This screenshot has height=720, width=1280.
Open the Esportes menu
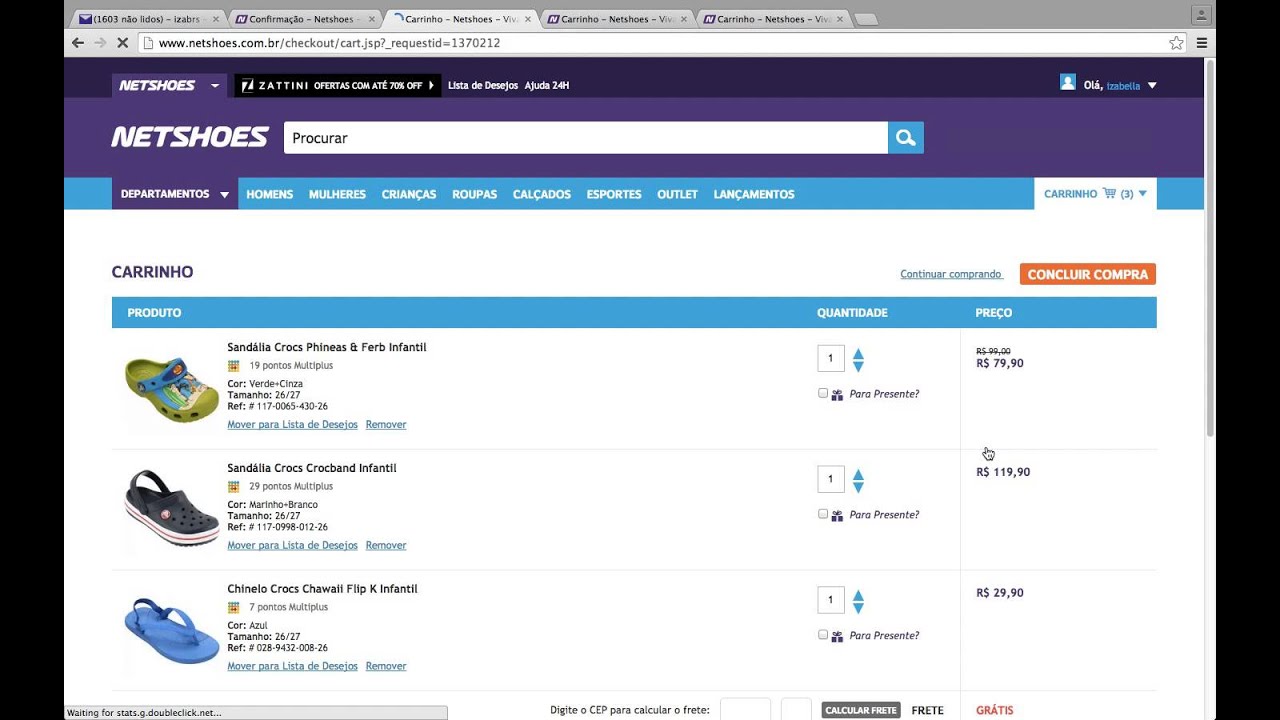click(614, 194)
